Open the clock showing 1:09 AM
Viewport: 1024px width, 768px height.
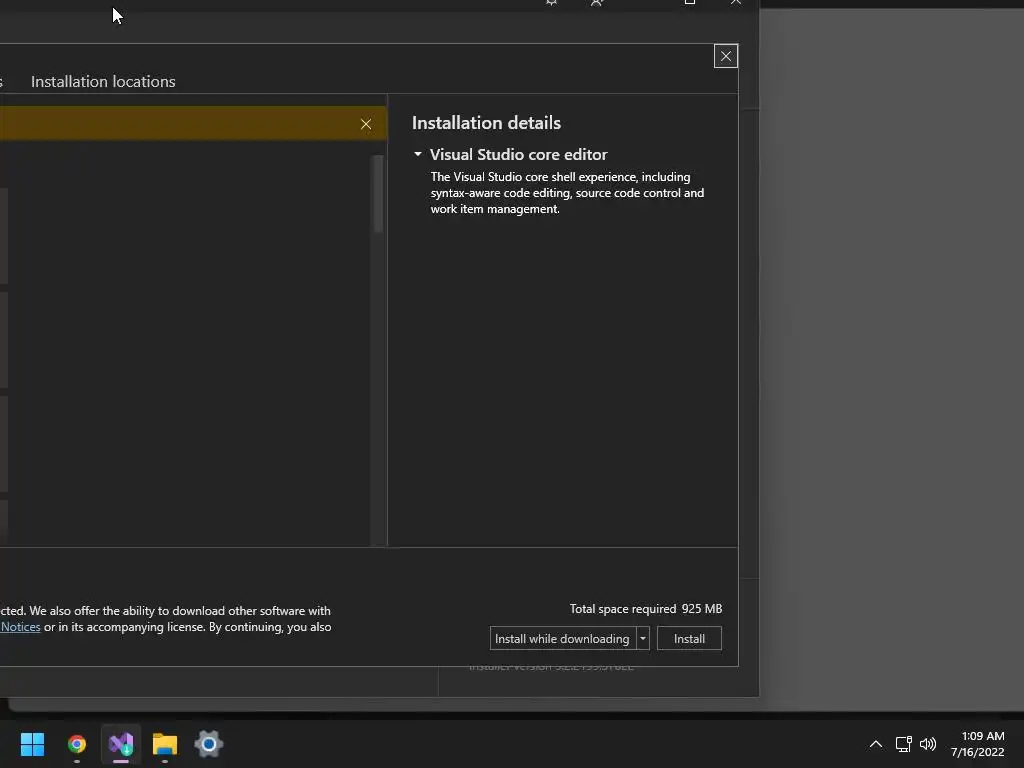click(x=978, y=744)
